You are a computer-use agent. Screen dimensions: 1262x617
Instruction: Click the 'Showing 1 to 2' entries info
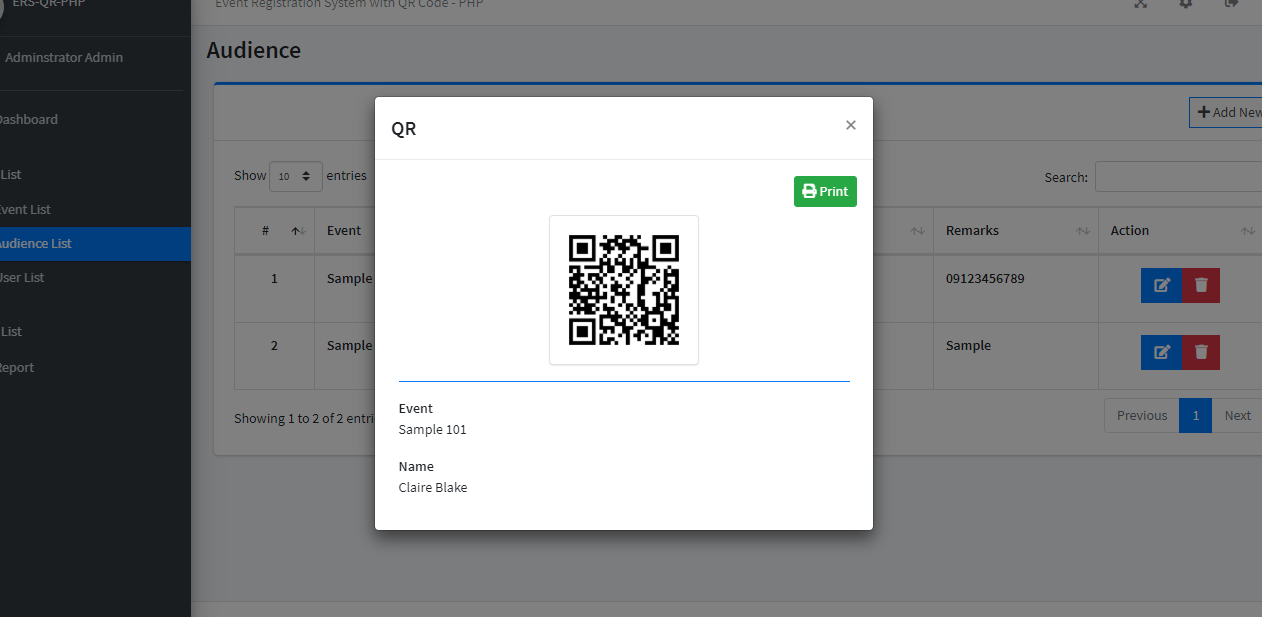[x=304, y=419]
